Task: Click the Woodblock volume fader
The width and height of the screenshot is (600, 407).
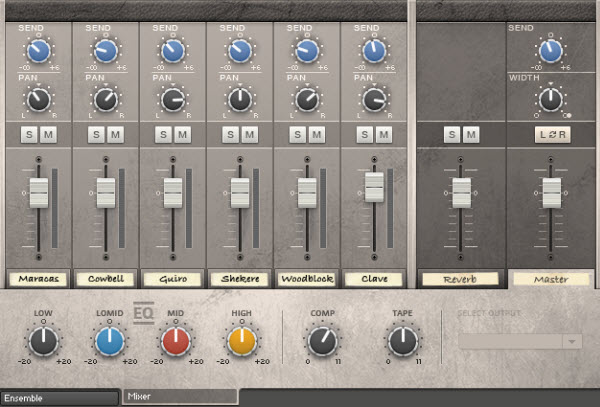Action: [x=307, y=193]
